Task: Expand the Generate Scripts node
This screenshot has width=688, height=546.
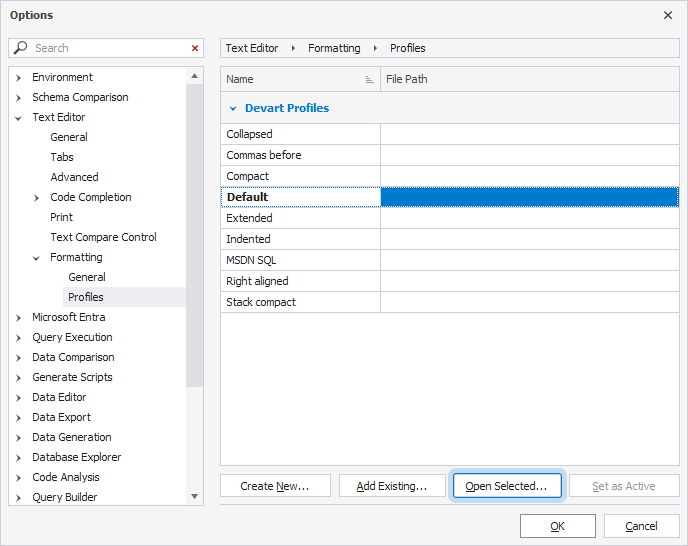Action: coord(18,378)
